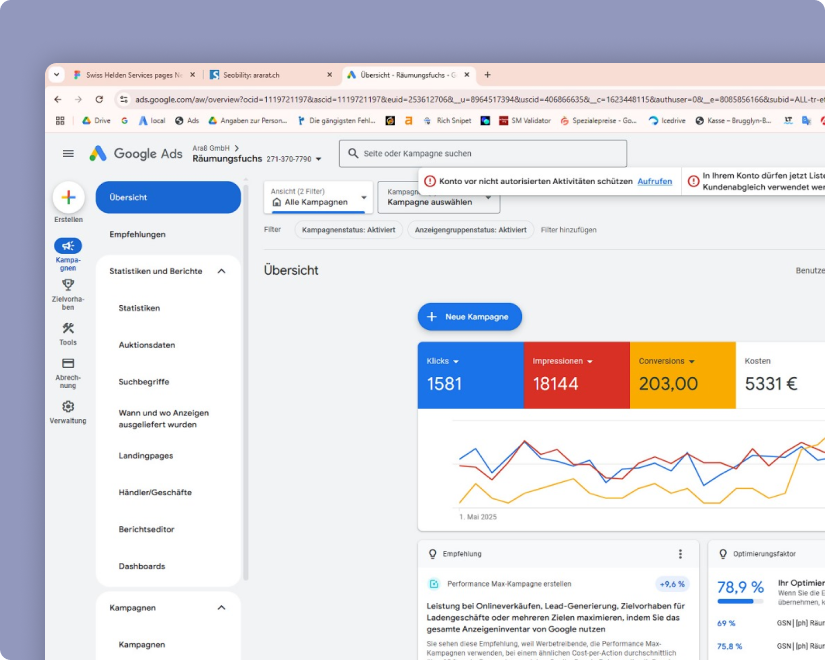Click Neue Kampagne button
825x660 pixels.
point(470,317)
